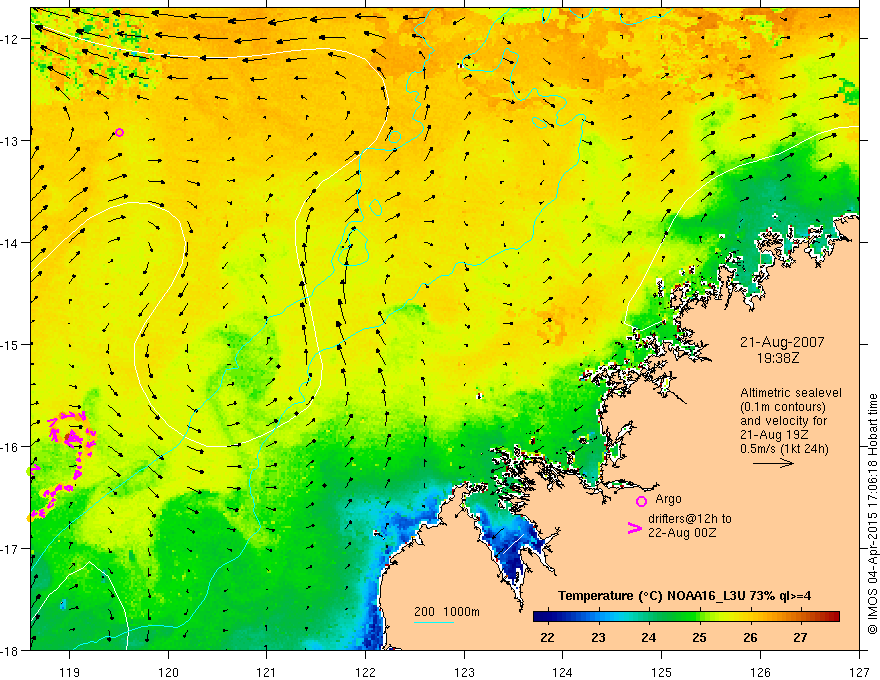This screenshot has width=880, height=680.
Task: Click the color bar label '27'
Action: [x=800, y=637]
